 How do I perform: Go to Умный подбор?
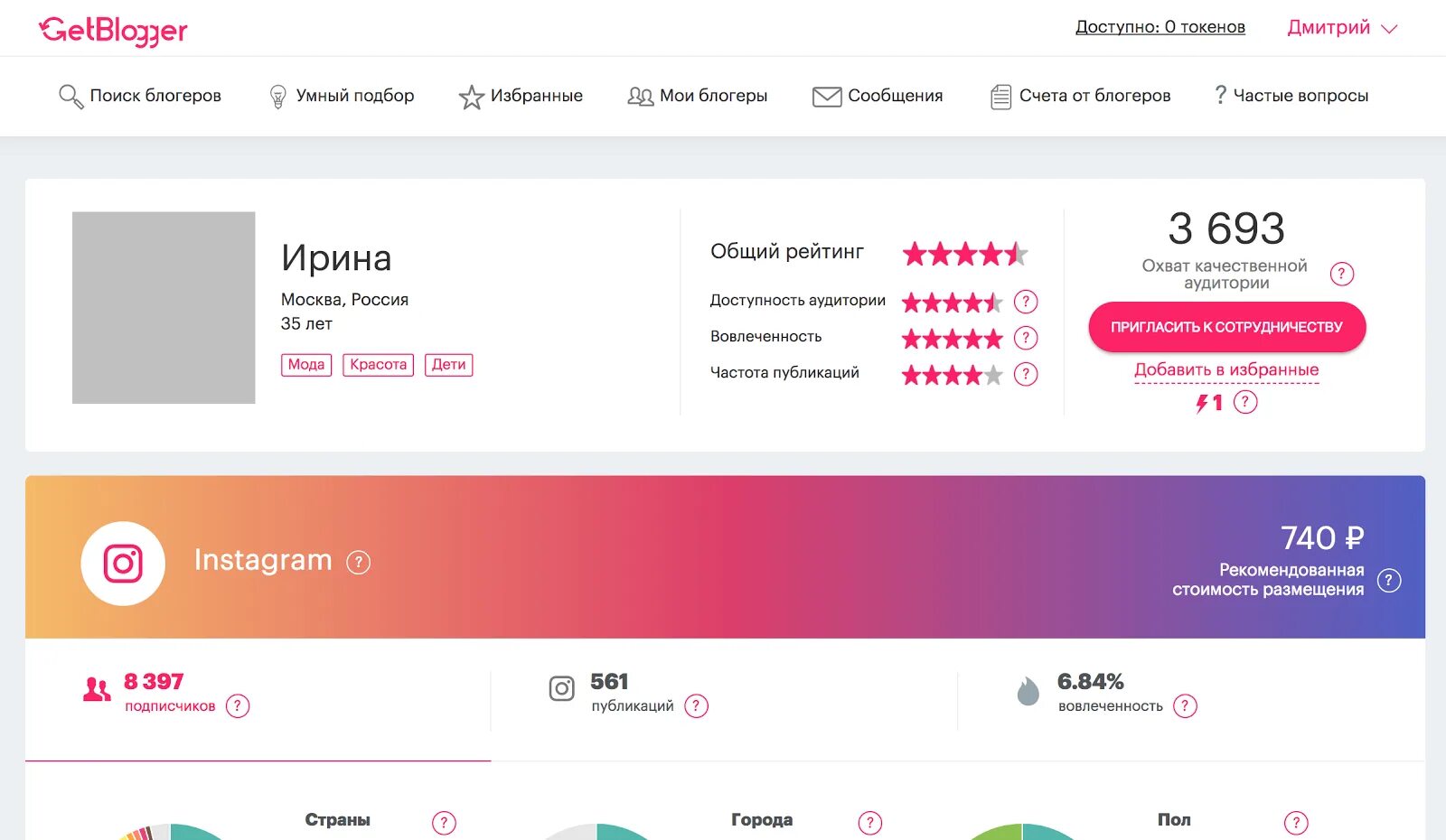(342, 96)
